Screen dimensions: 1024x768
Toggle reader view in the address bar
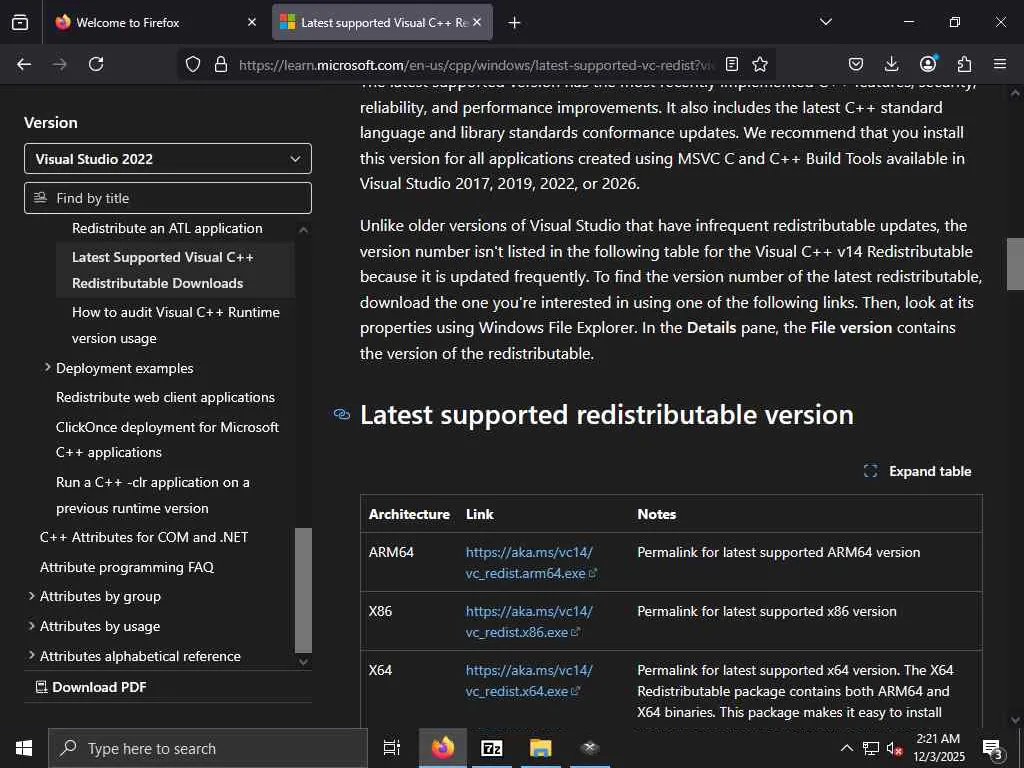pyautogui.click(x=732, y=64)
